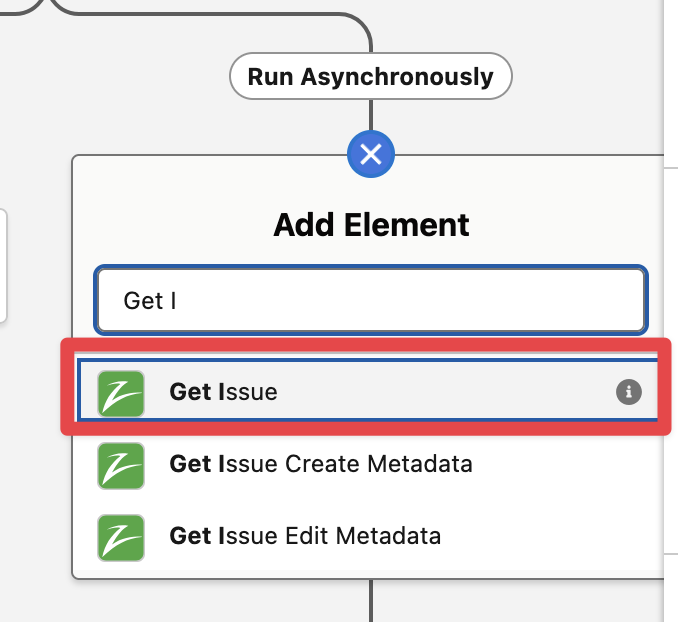678x622 pixels.
Task: Click blank area right of Get Issue Edit Metadata
Action: pos(549,536)
